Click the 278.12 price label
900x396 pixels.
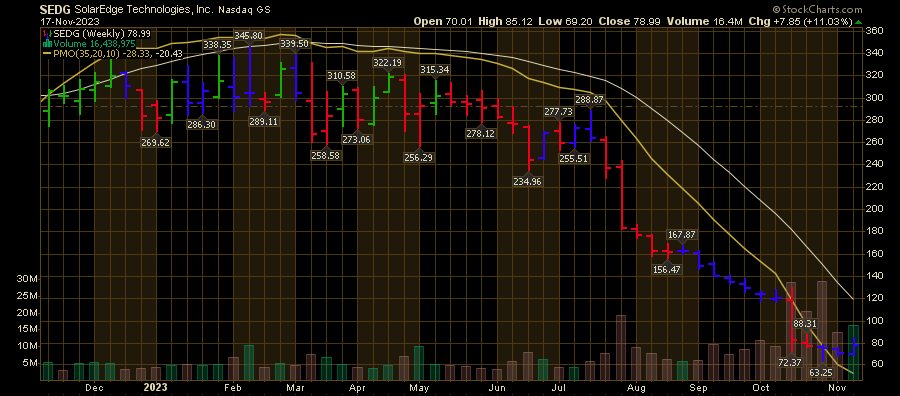coord(481,134)
